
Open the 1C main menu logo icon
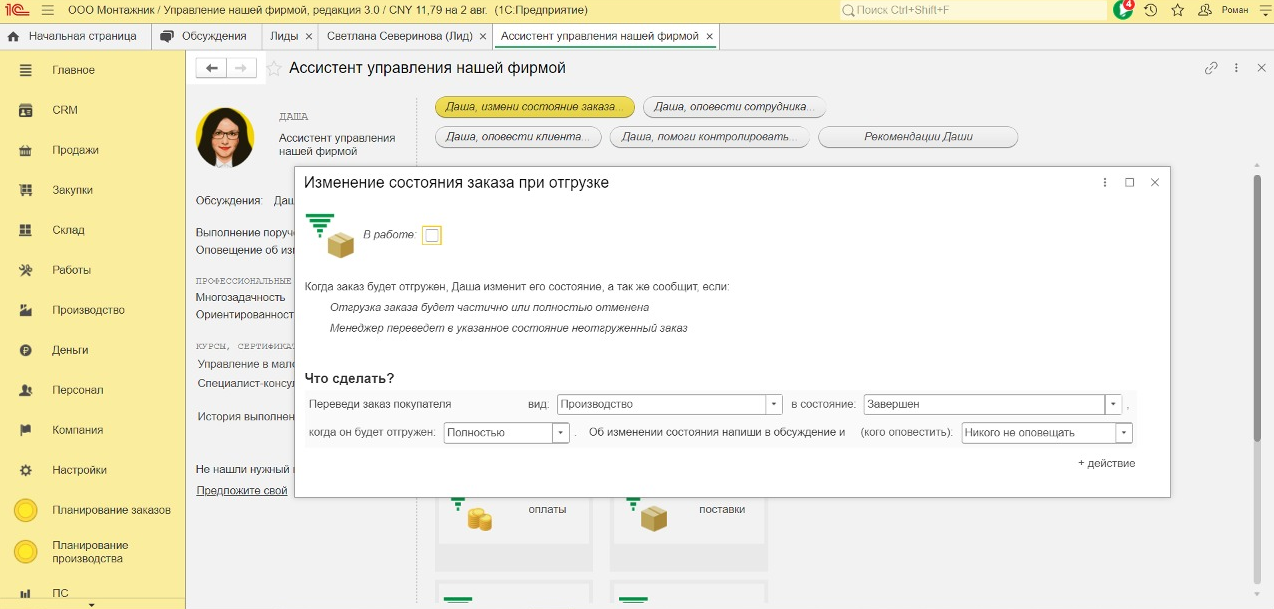click(x=18, y=10)
